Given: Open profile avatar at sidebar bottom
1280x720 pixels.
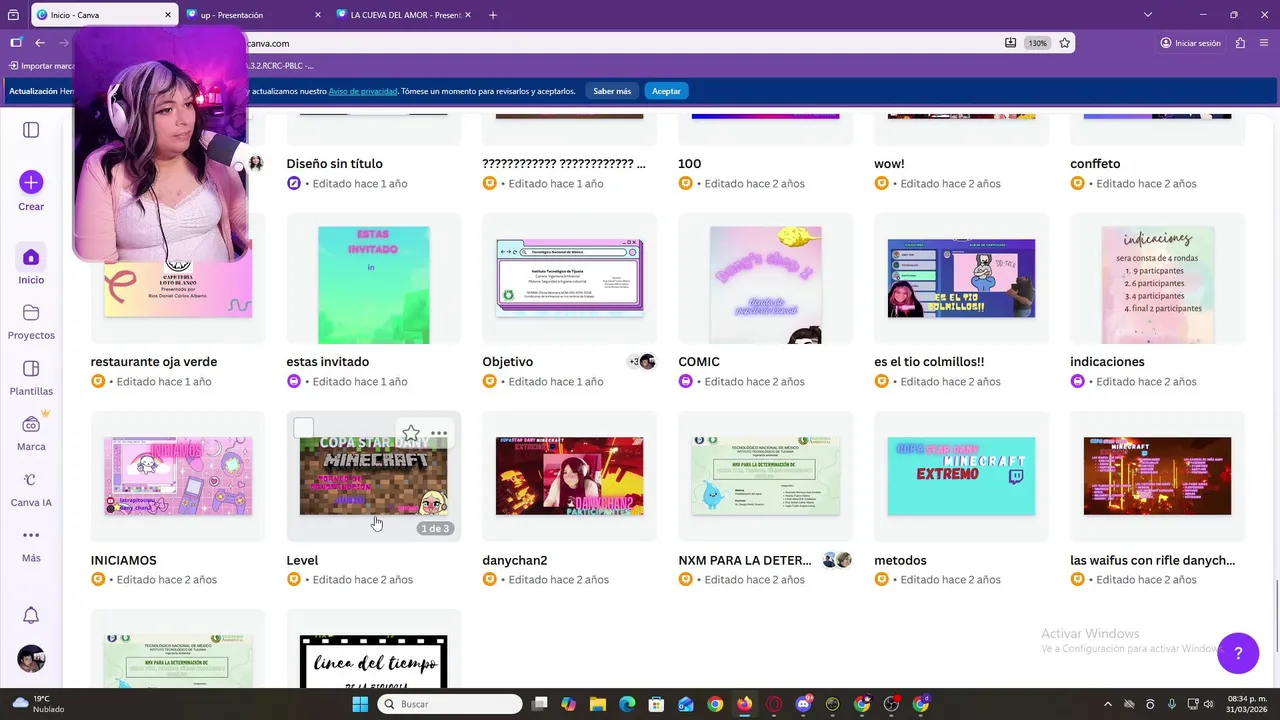Looking at the screenshot, I should (31, 659).
